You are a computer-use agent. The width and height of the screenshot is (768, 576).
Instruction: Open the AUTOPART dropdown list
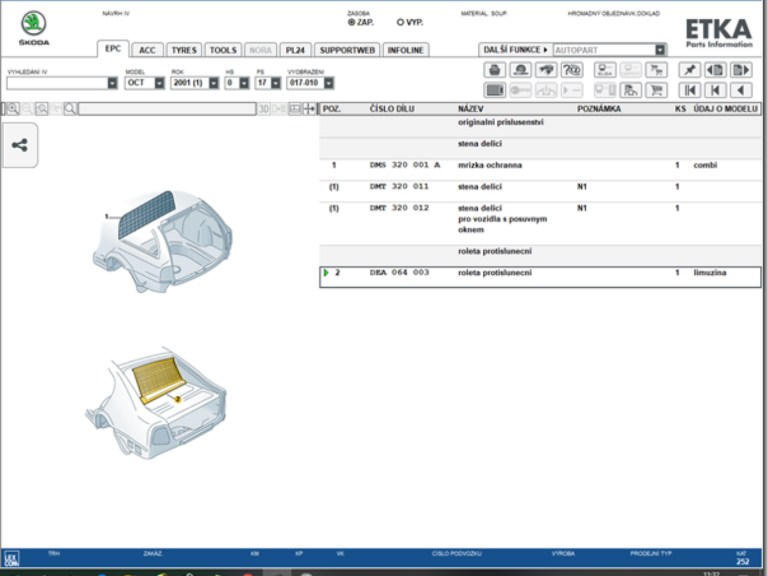[660, 50]
